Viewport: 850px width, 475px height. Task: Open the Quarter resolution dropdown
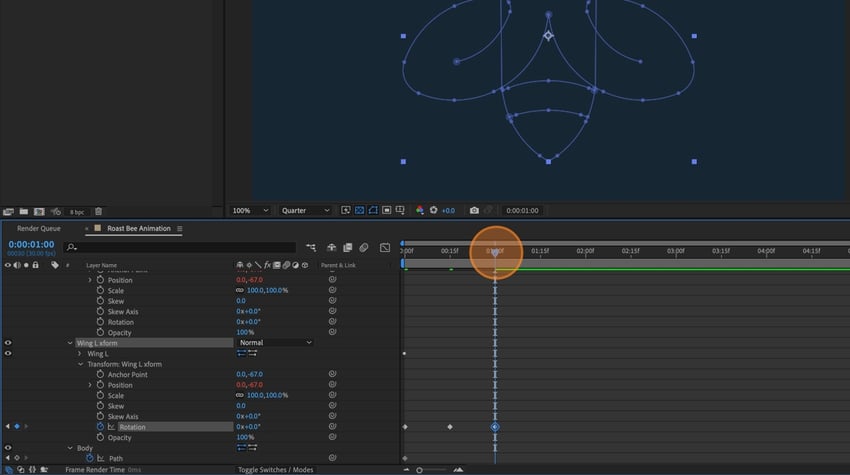tap(305, 210)
